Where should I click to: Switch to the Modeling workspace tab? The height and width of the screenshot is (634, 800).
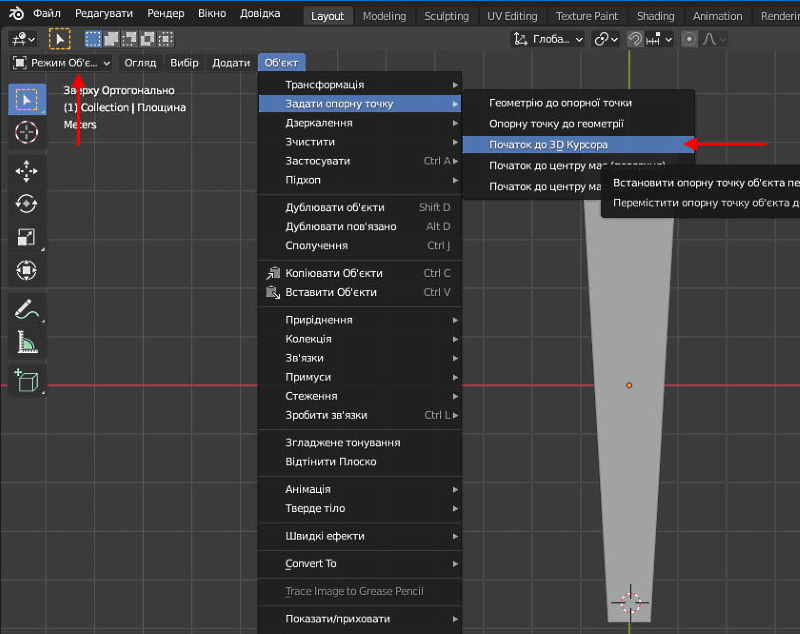(x=384, y=16)
